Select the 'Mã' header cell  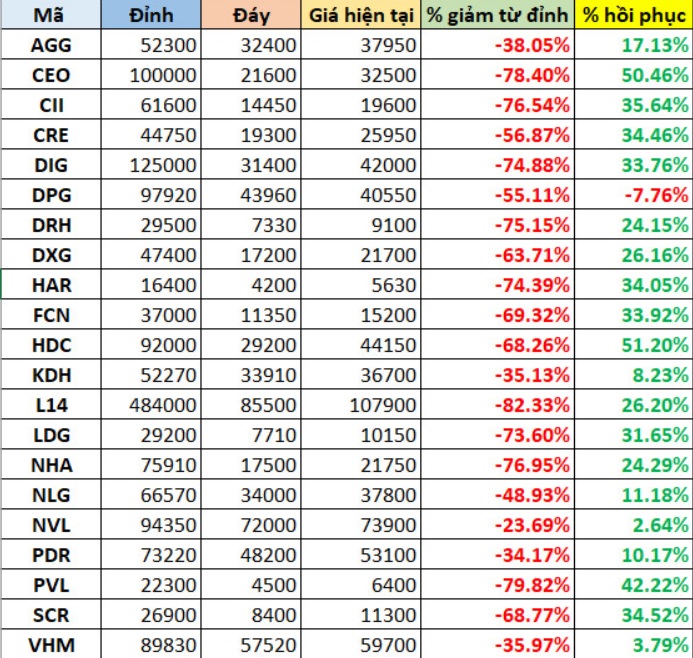click(x=51, y=15)
